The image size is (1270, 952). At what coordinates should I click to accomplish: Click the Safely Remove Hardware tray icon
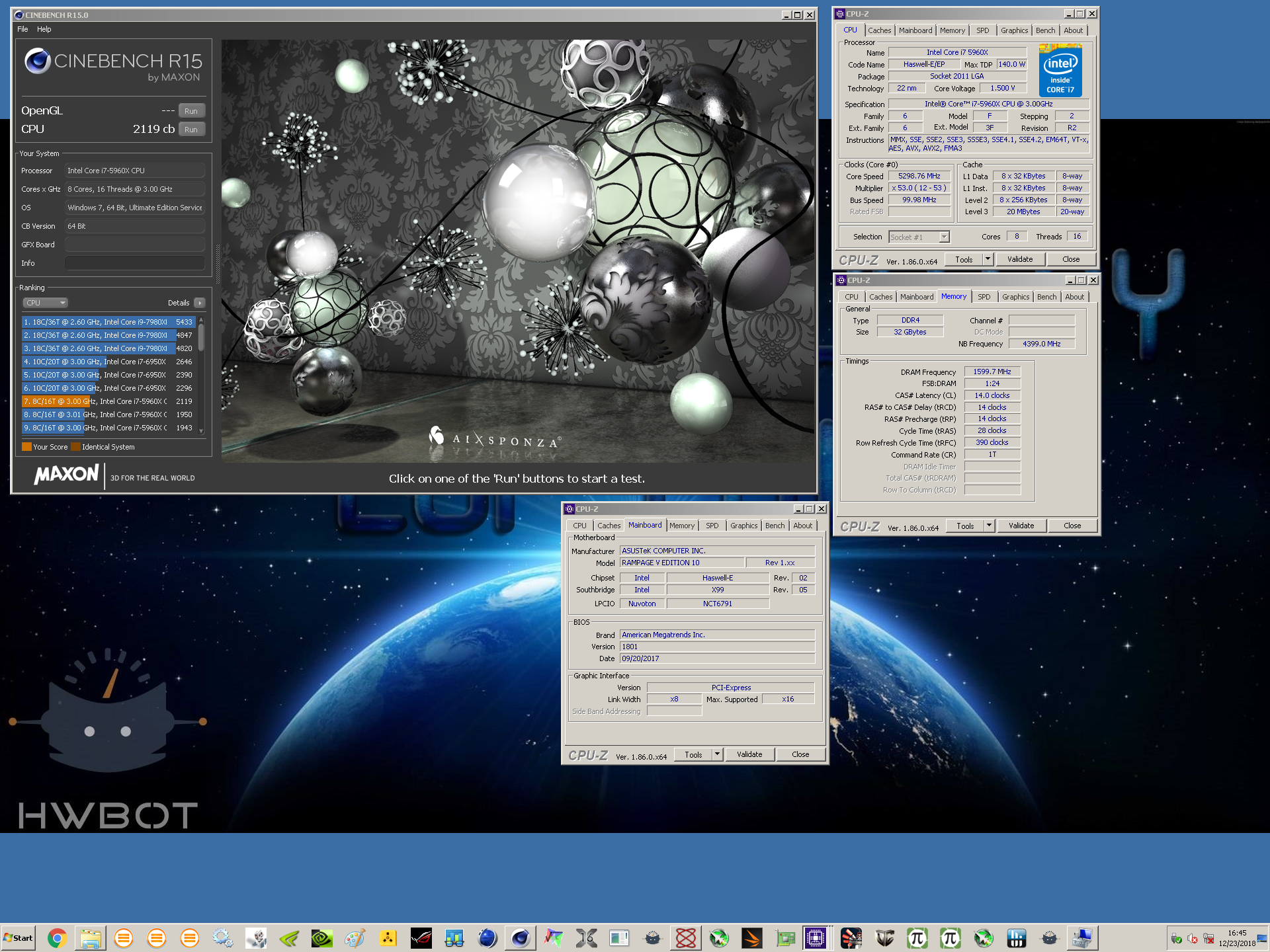point(1177,938)
